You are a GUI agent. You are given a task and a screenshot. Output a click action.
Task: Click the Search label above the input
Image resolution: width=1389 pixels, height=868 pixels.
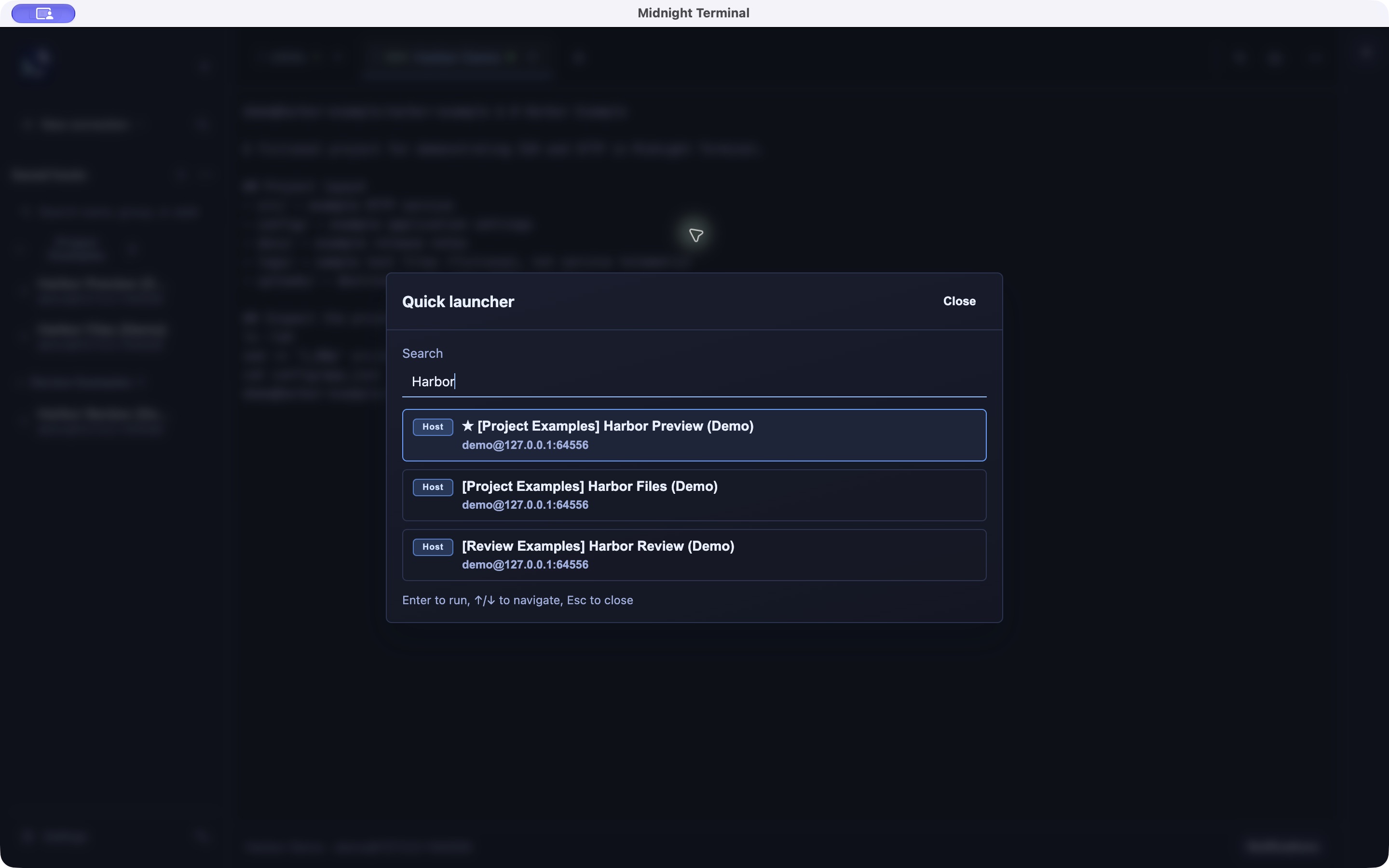click(422, 353)
